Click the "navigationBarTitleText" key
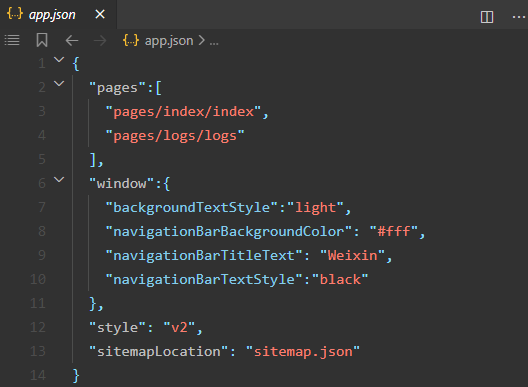This screenshot has height=387, width=528. click(x=204, y=255)
